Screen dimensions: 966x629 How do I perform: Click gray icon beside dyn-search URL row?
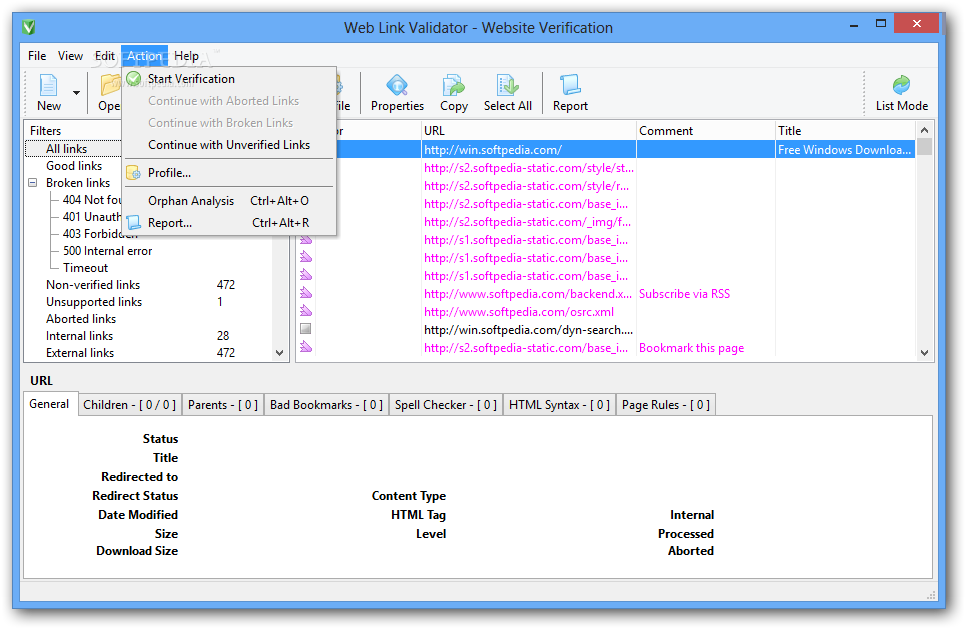306,329
